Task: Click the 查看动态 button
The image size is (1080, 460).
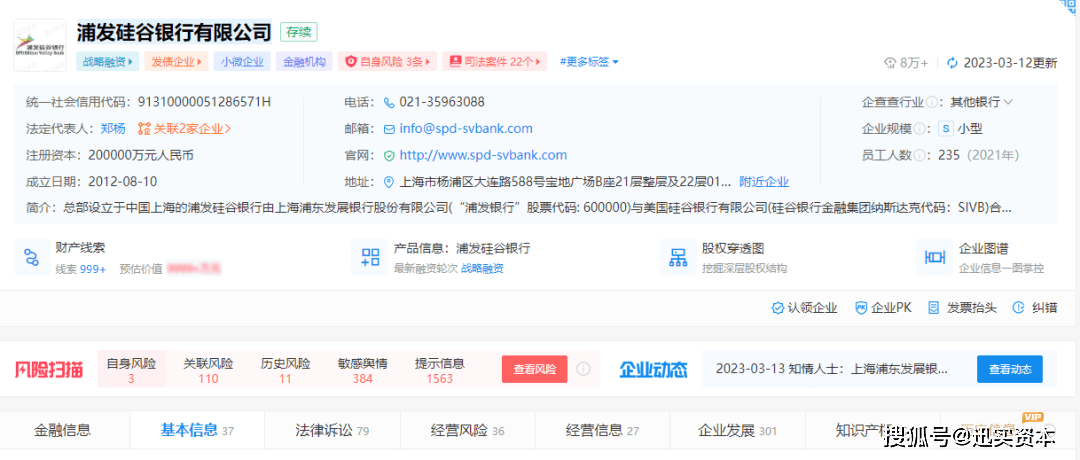Action: 1009,369
